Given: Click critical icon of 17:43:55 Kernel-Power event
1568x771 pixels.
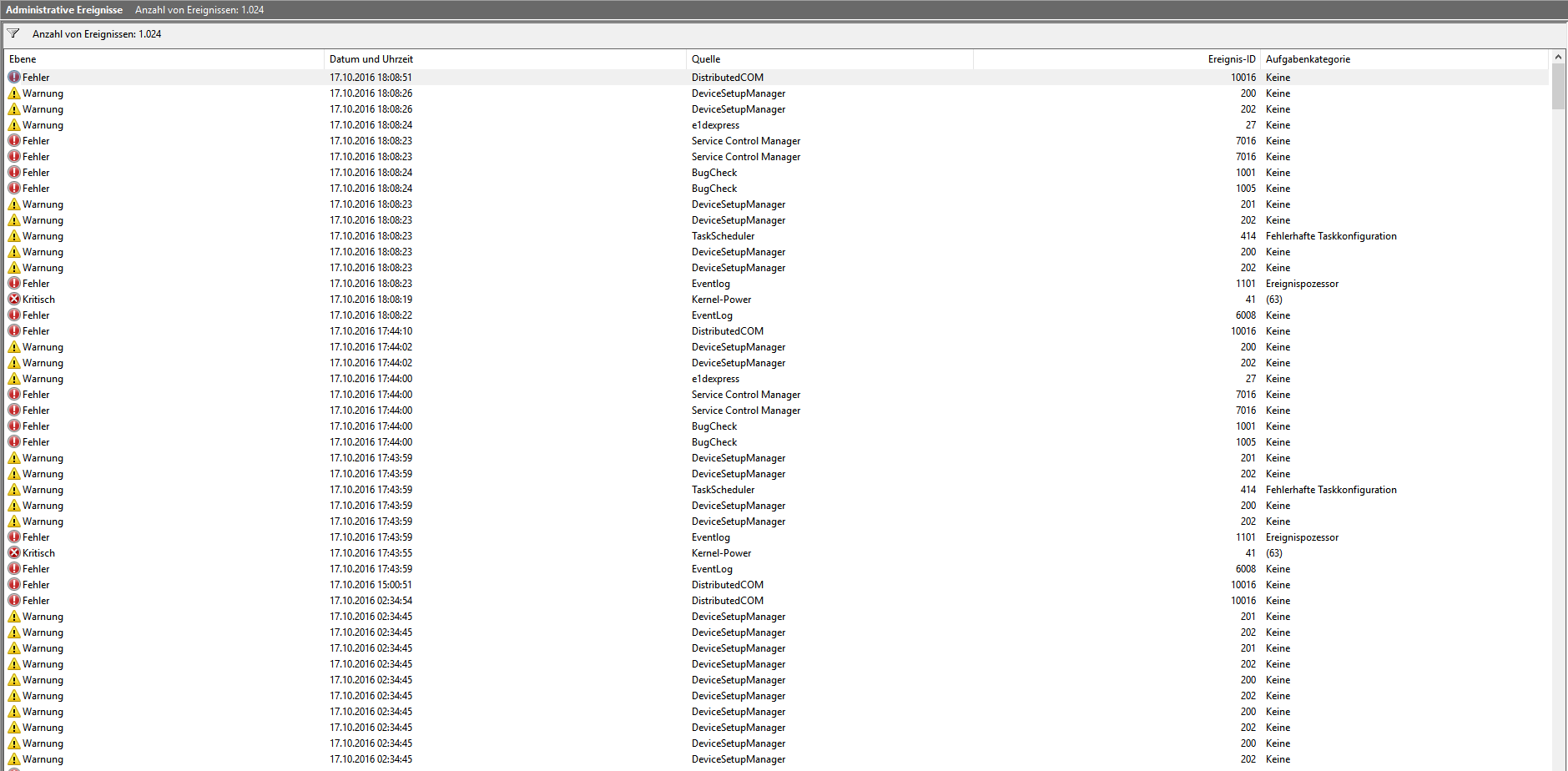Looking at the screenshot, I should [x=14, y=552].
